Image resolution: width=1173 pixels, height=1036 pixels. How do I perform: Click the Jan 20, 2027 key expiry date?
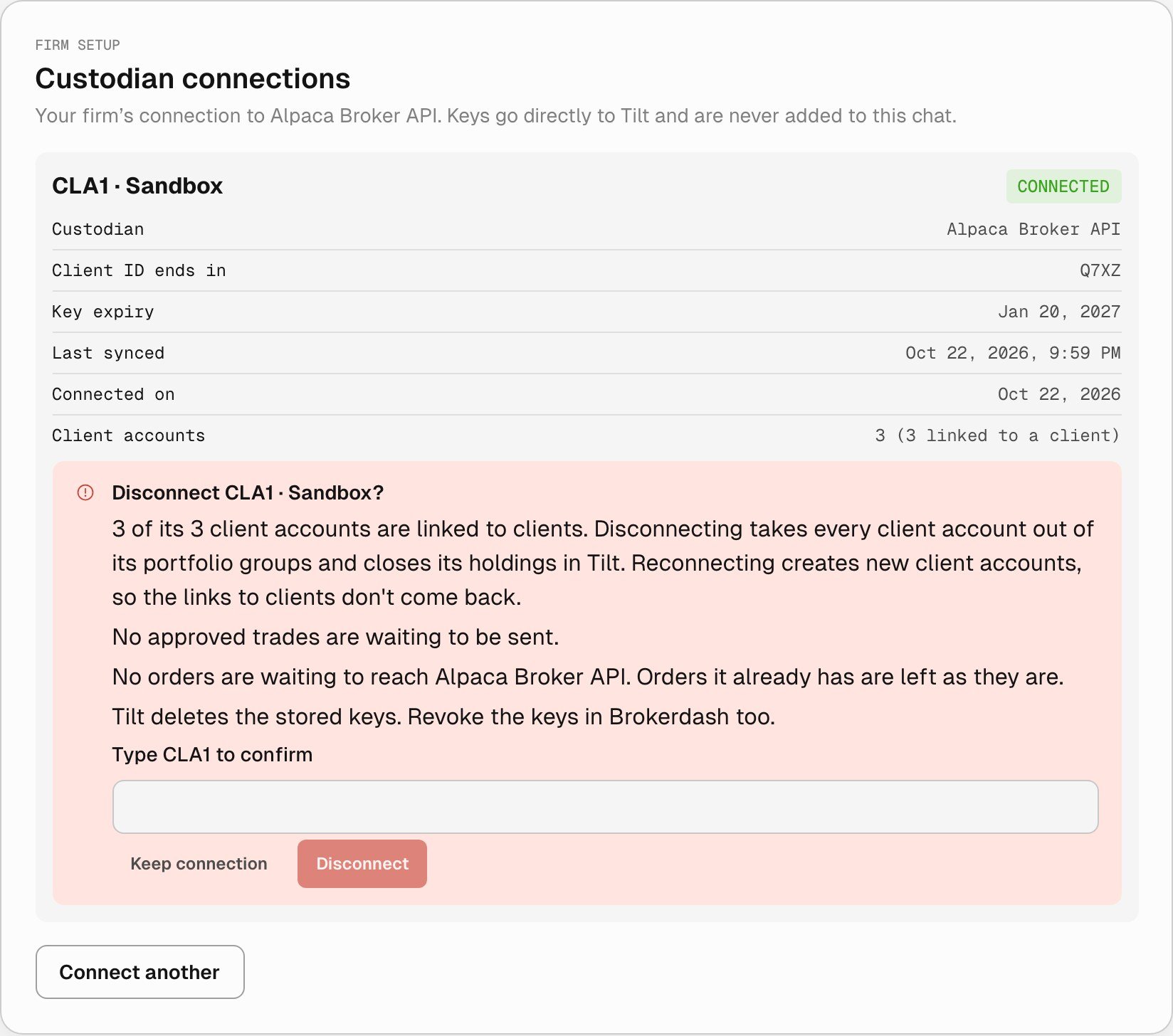(1059, 312)
